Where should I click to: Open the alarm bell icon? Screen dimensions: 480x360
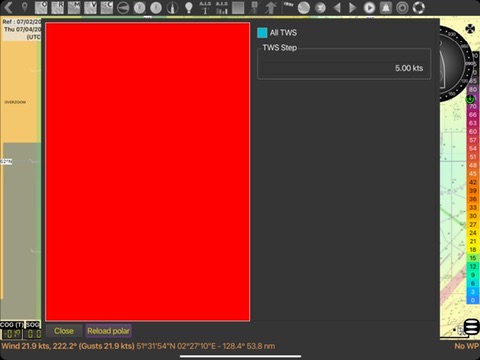386,7
